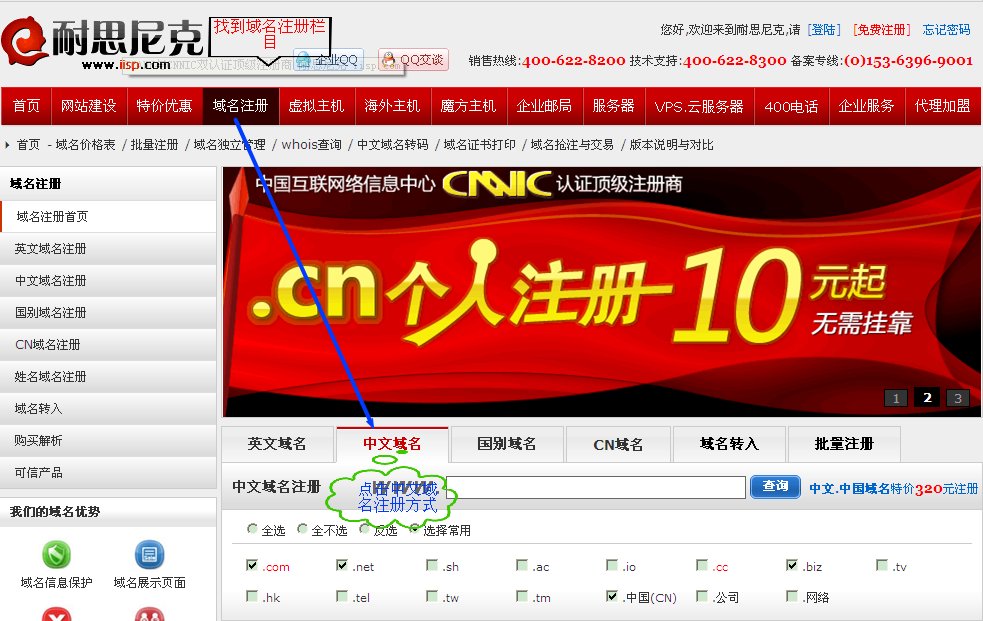Viewport: 983px width, 621px height.
Task: Select the 全选 radio button
Action: pyautogui.click(x=252, y=529)
